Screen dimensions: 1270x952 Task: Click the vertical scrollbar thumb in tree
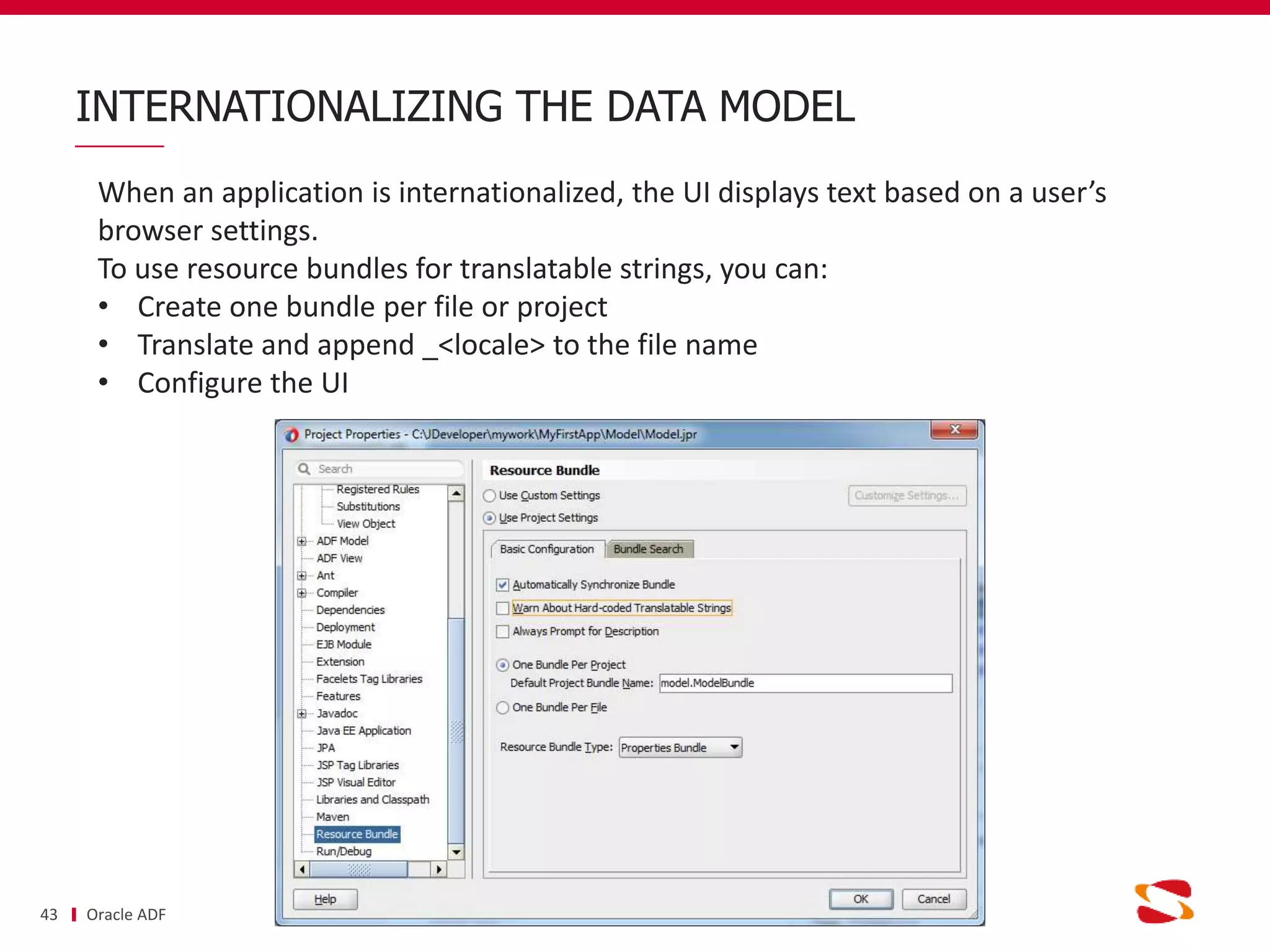coord(456,731)
